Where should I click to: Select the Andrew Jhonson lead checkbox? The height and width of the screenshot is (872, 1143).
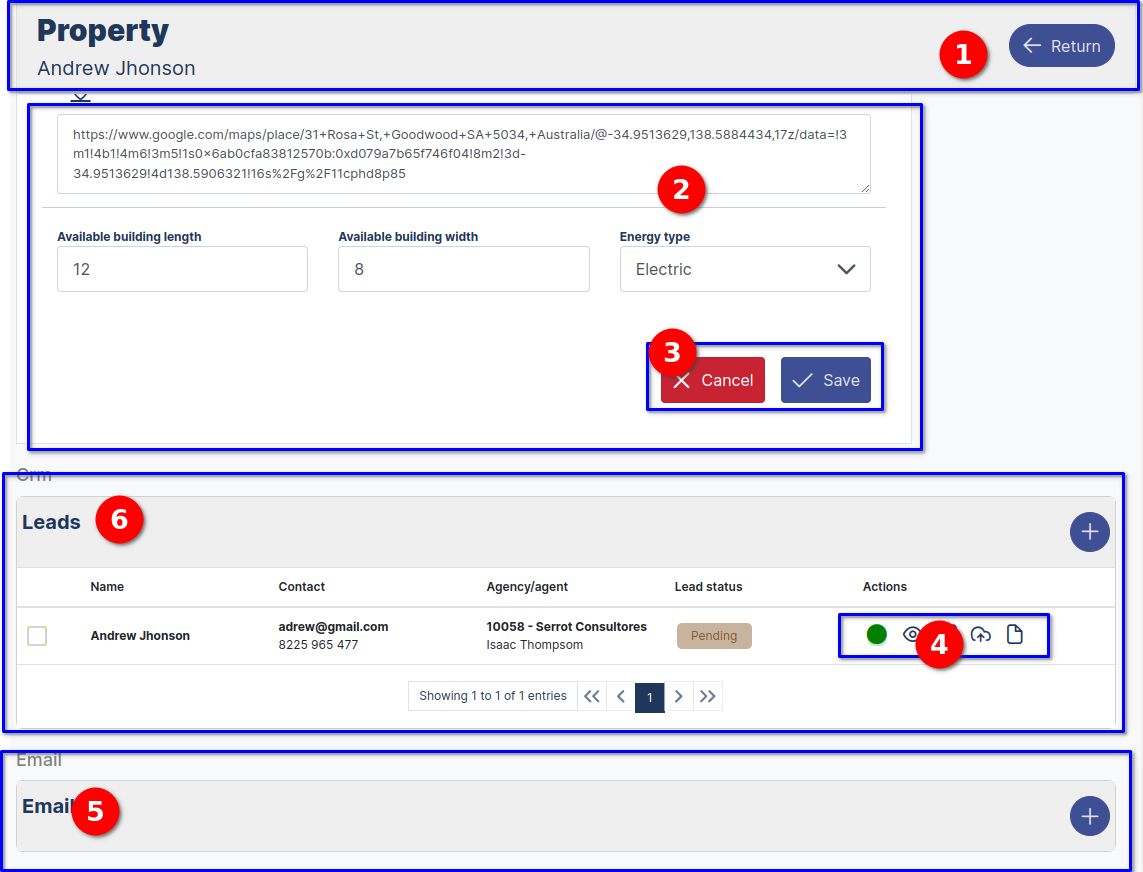coord(37,636)
